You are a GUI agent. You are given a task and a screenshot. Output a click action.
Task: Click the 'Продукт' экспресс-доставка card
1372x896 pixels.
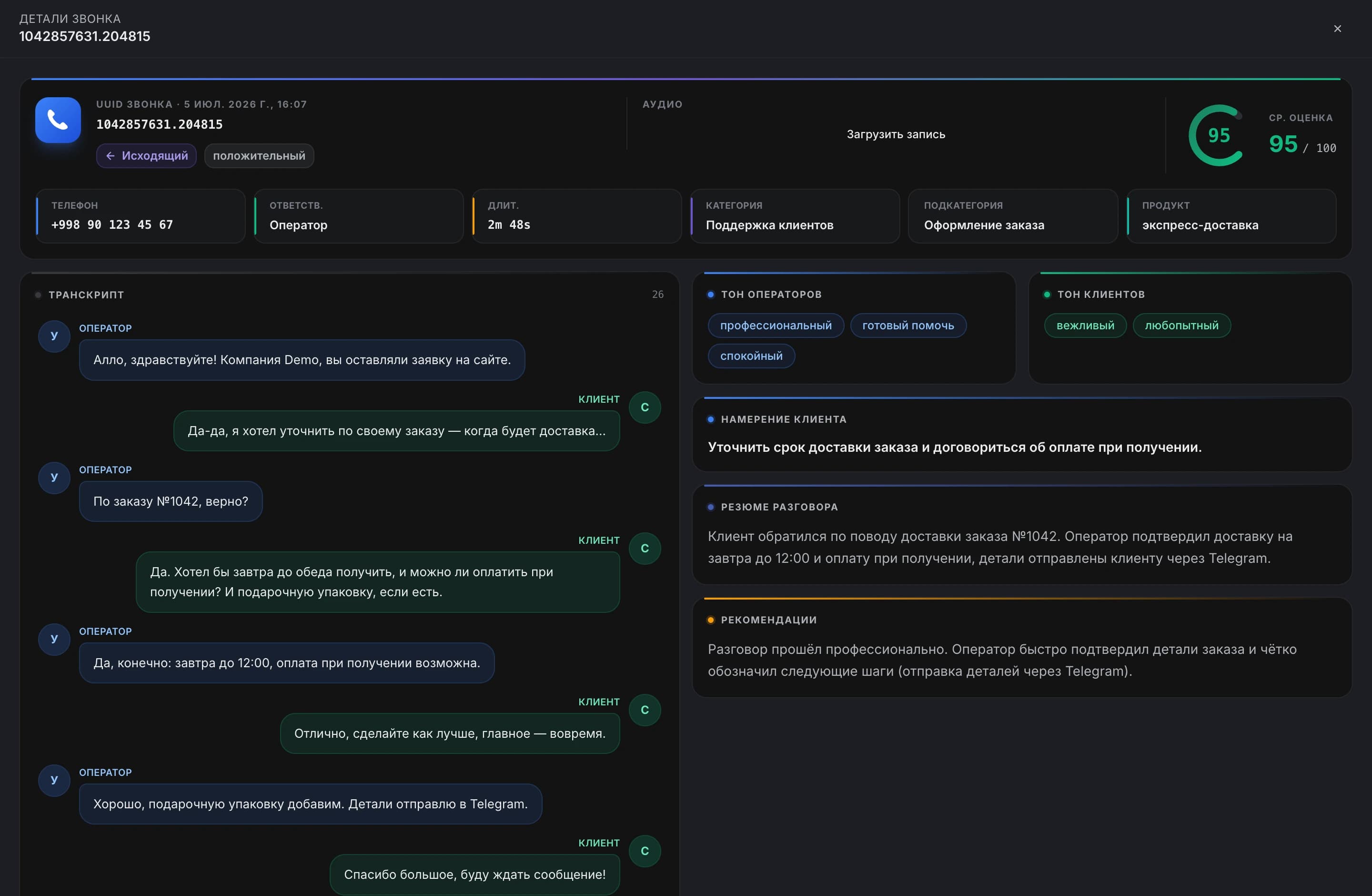(x=1231, y=216)
